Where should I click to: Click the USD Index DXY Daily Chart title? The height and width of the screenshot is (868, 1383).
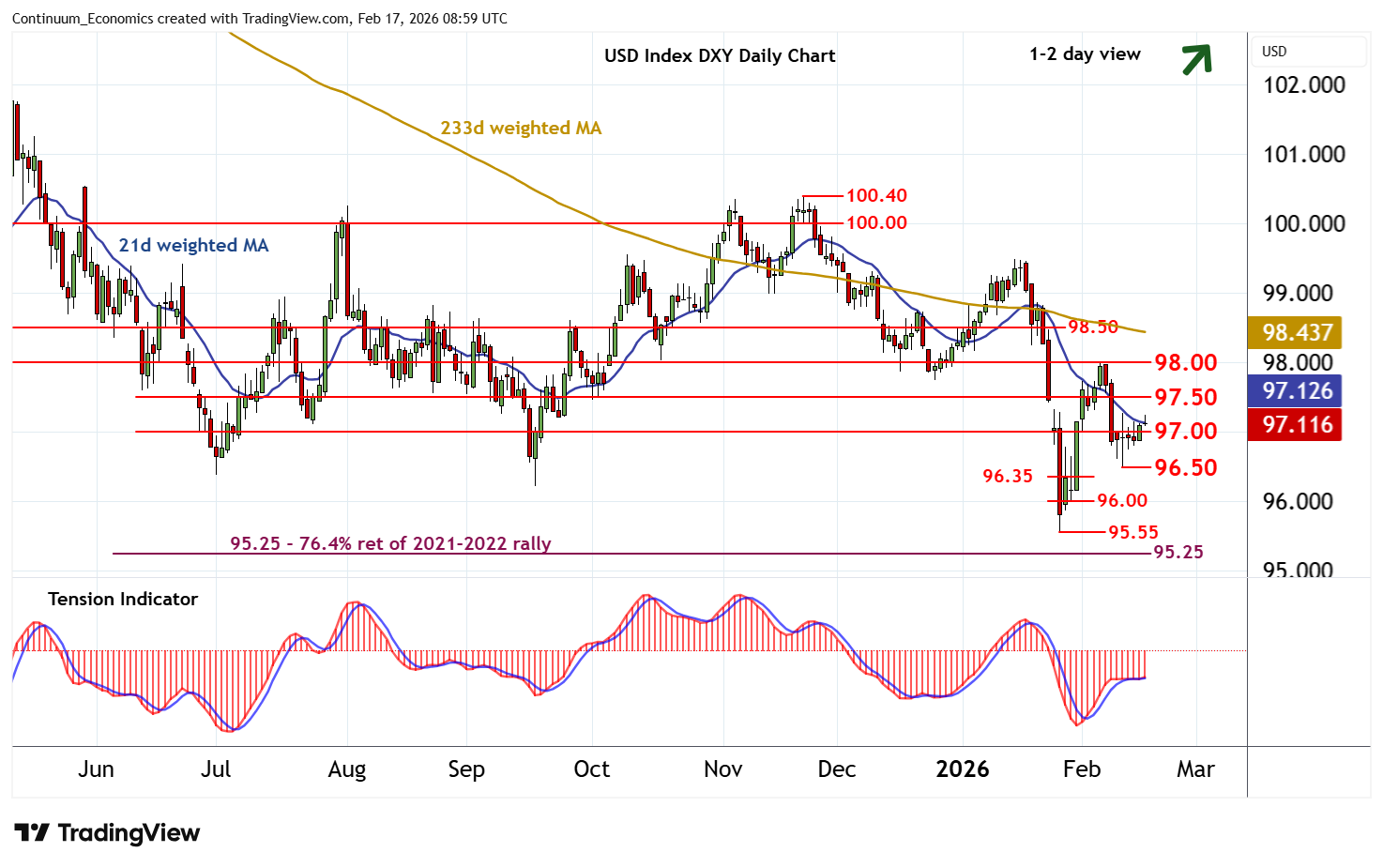[720, 55]
